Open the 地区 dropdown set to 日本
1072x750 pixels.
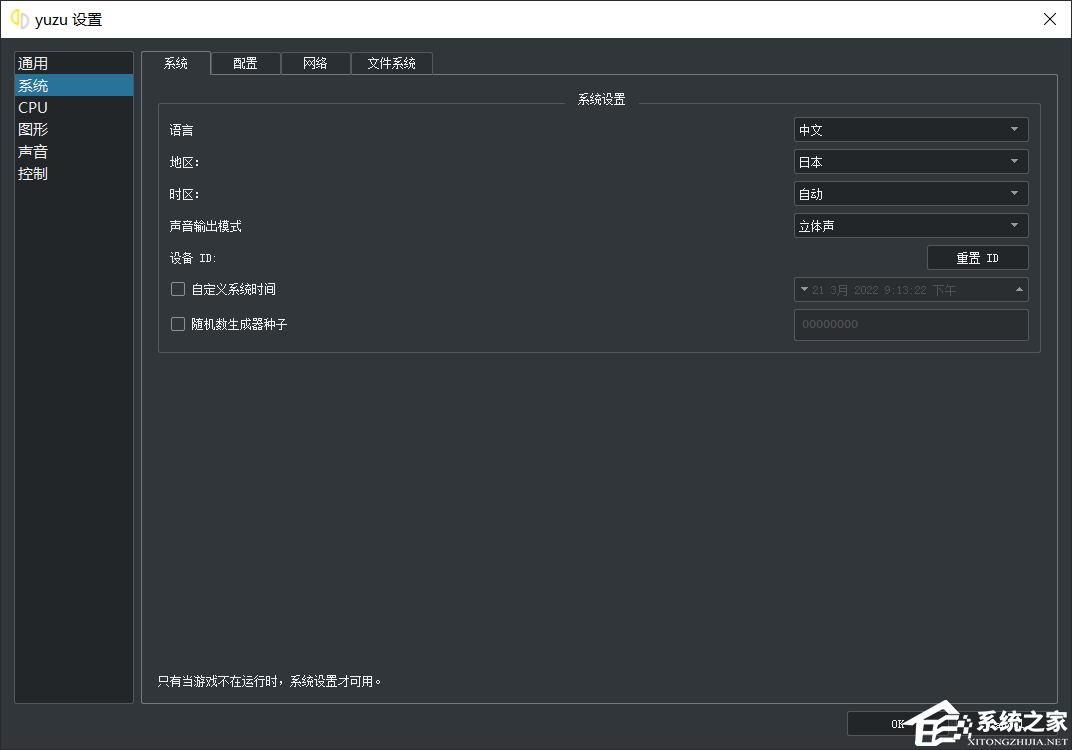pyautogui.click(x=910, y=162)
